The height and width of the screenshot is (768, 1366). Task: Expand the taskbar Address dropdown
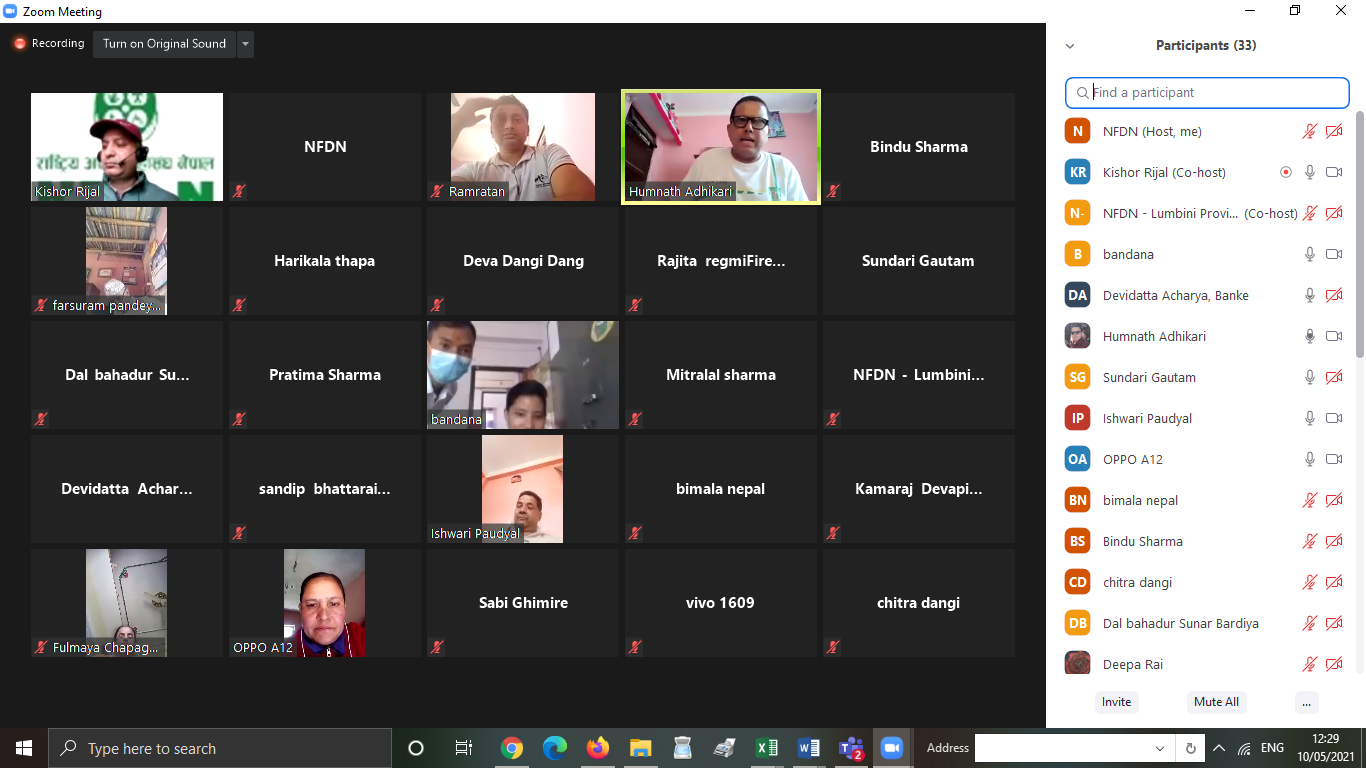point(1160,748)
